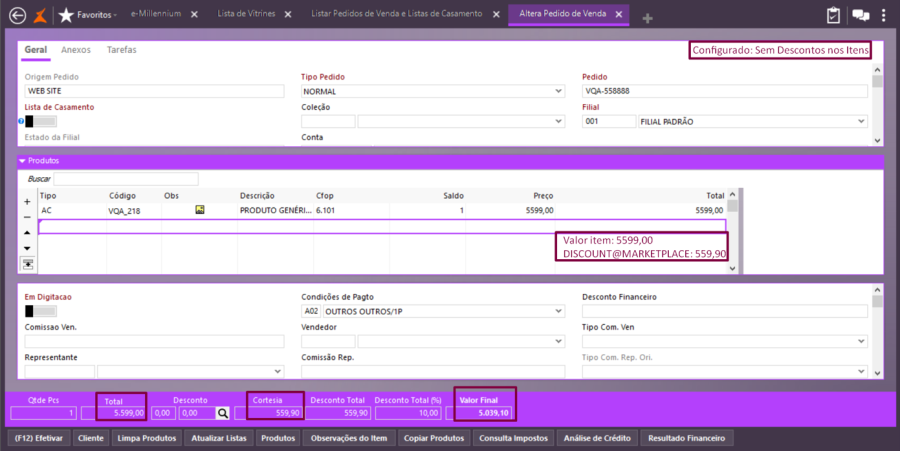Add a new tab with plus icon
Screen dimensions: 900x451
point(647,18)
